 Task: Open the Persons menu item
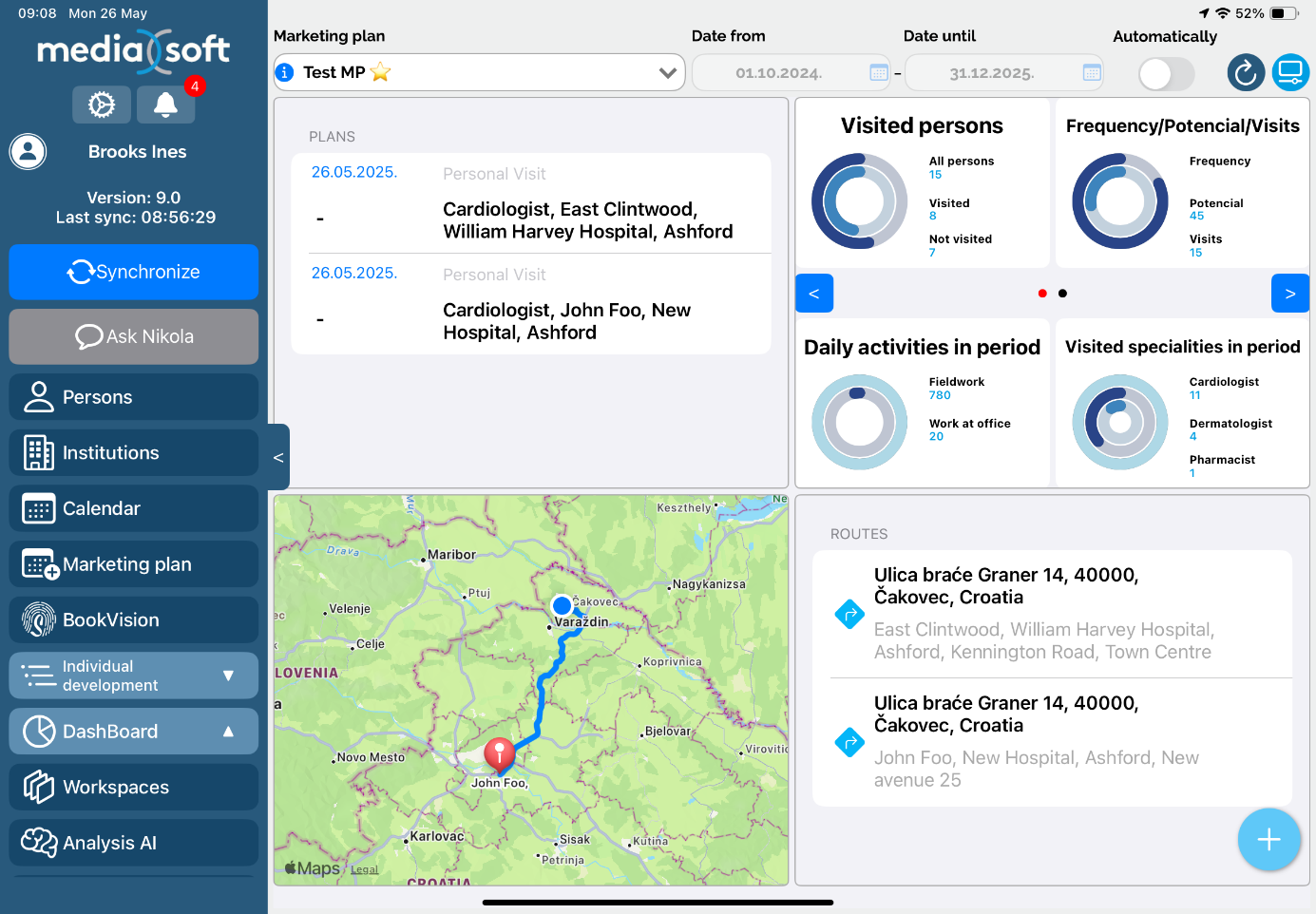click(x=134, y=397)
